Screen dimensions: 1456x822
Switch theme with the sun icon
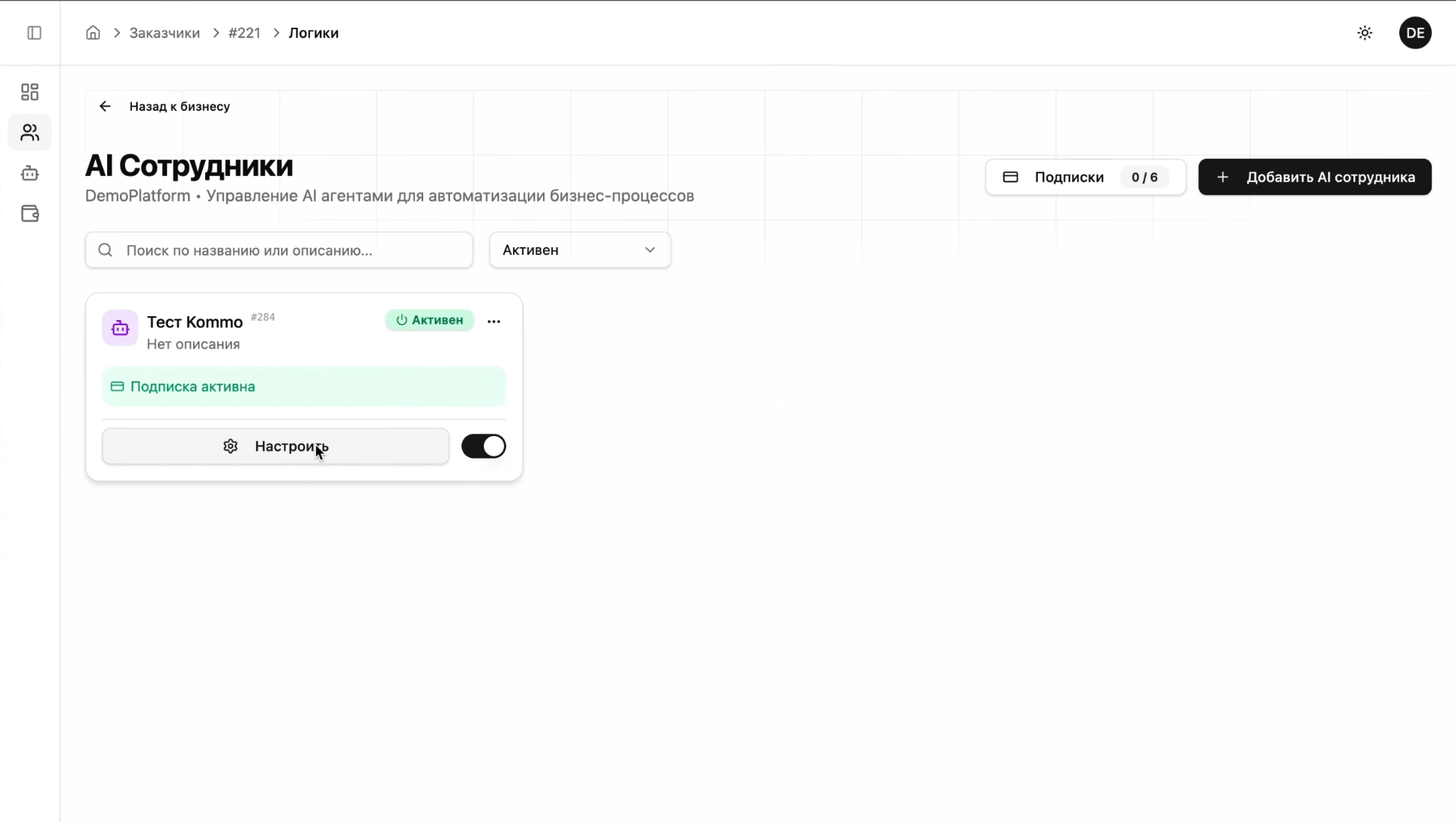(1365, 33)
